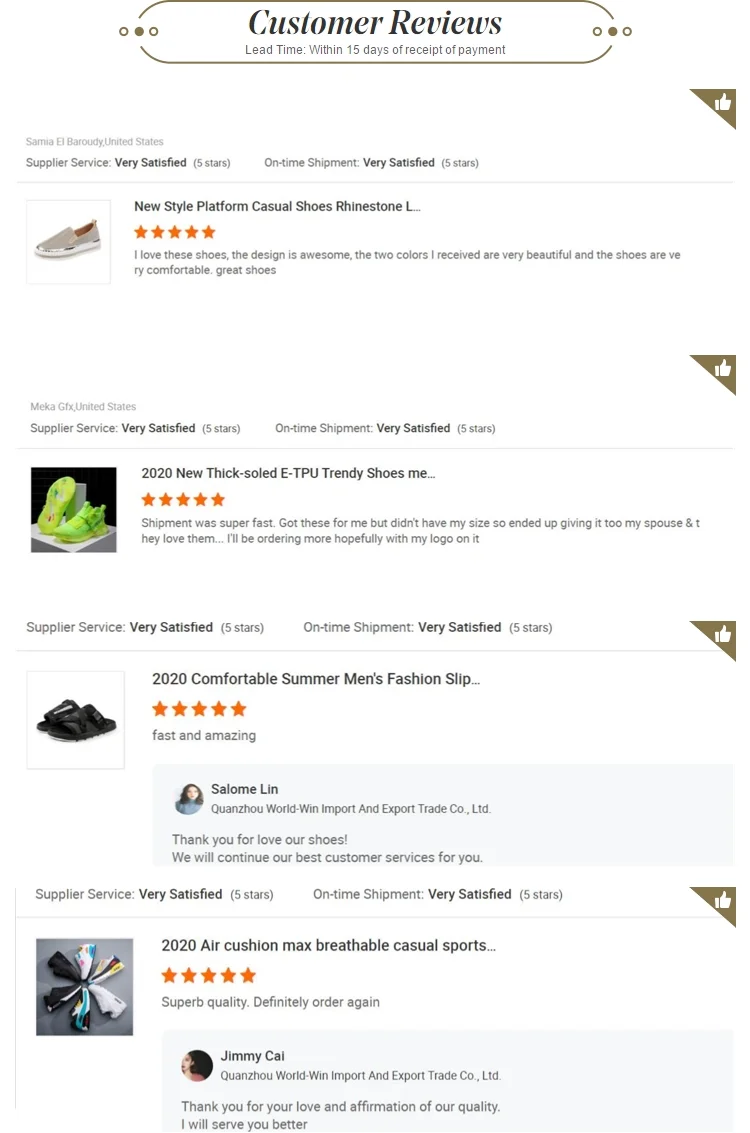Open the neon green sneakers thumbnail
This screenshot has width=750, height=1133.
pos(74,509)
